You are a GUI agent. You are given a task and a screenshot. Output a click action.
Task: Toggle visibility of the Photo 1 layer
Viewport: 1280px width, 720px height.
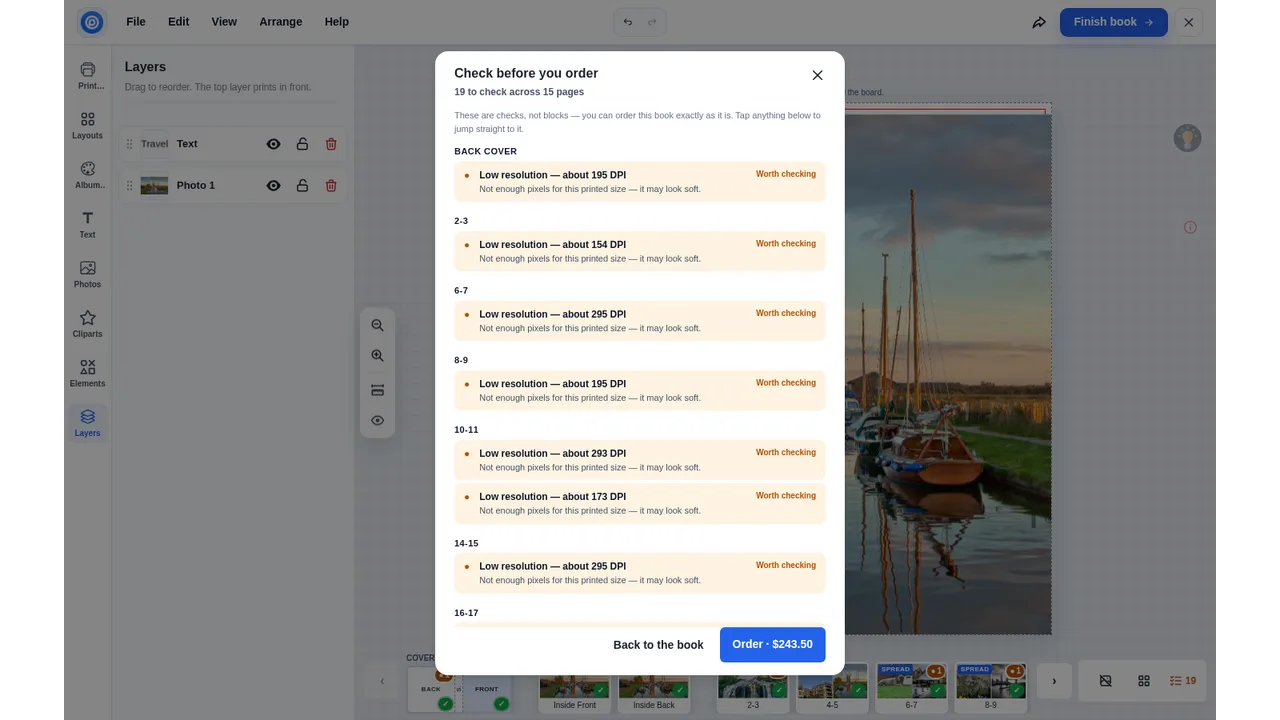(273, 186)
